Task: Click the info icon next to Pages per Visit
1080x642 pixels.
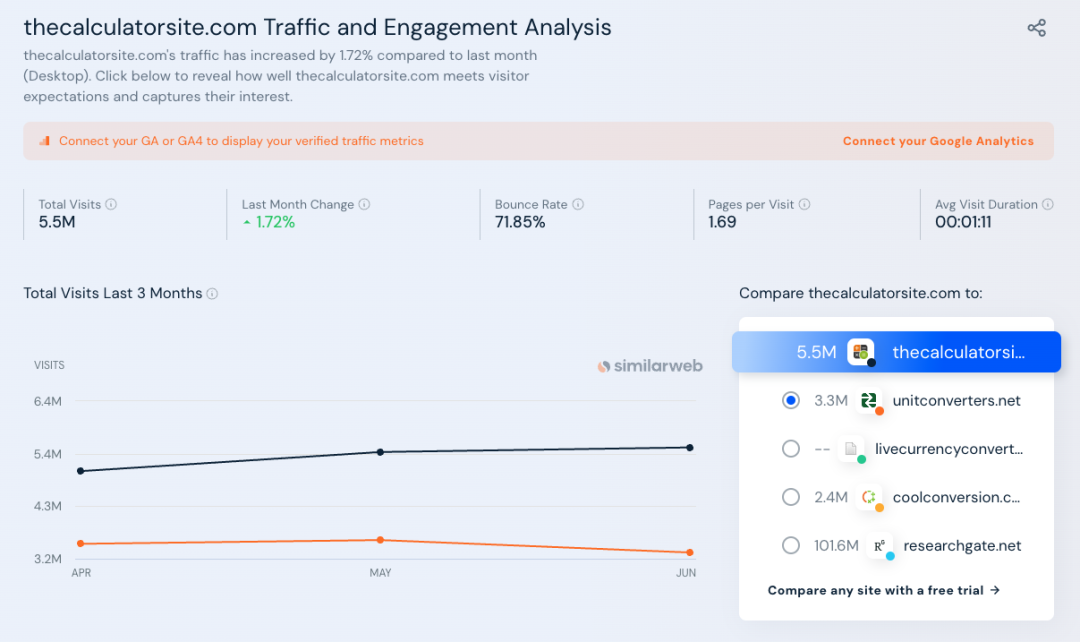Action: [x=805, y=204]
